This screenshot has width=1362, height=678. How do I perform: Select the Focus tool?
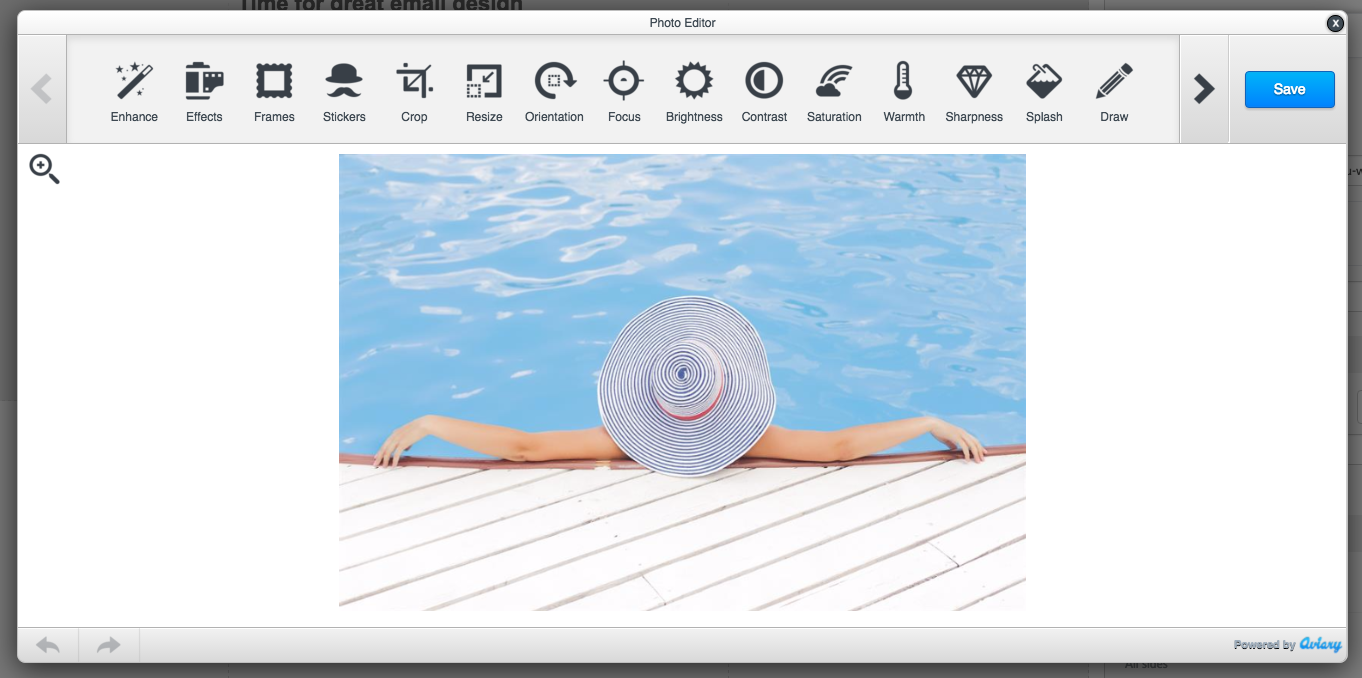pos(624,91)
